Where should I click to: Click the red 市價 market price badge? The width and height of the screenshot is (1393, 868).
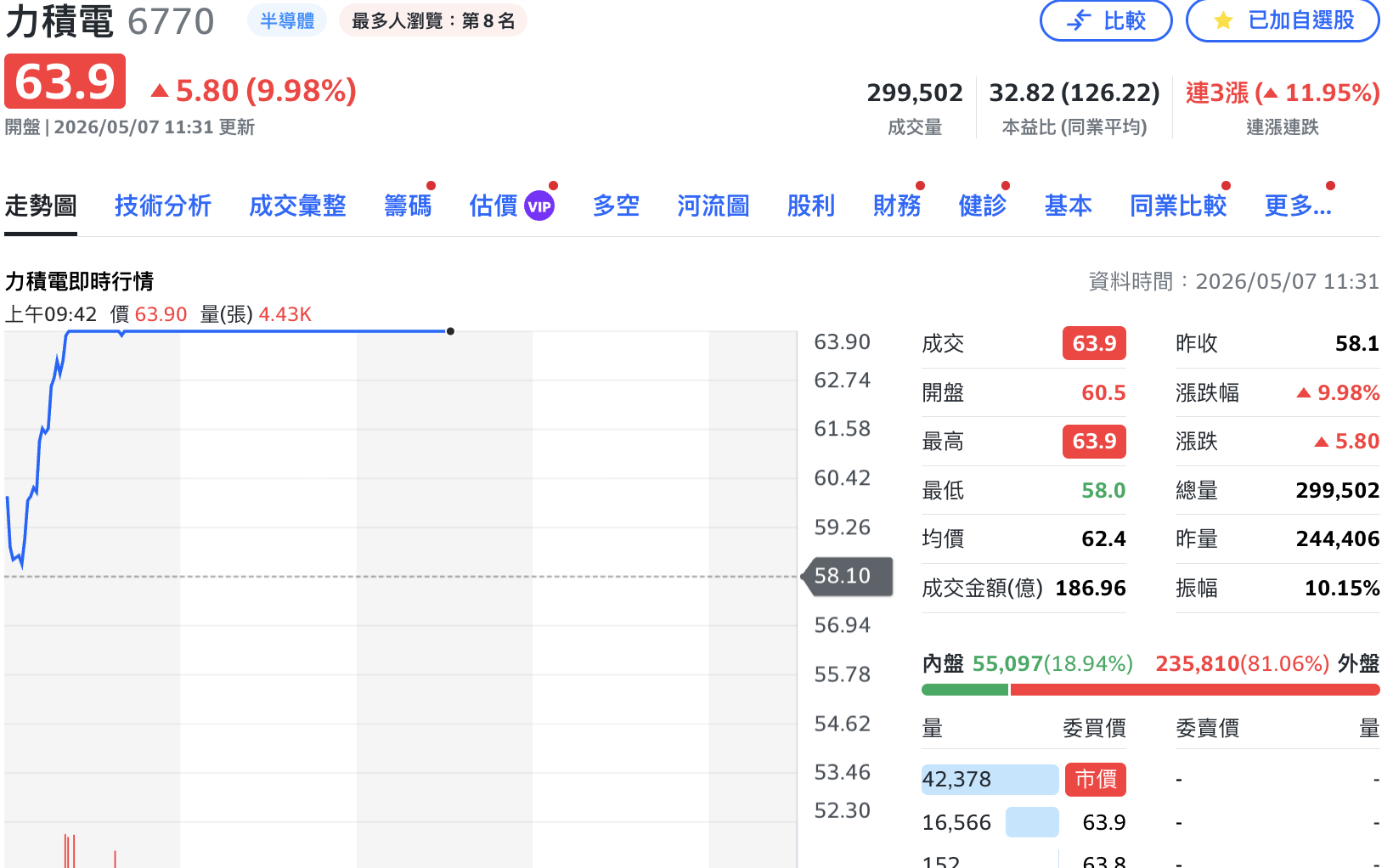click(x=1096, y=779)
